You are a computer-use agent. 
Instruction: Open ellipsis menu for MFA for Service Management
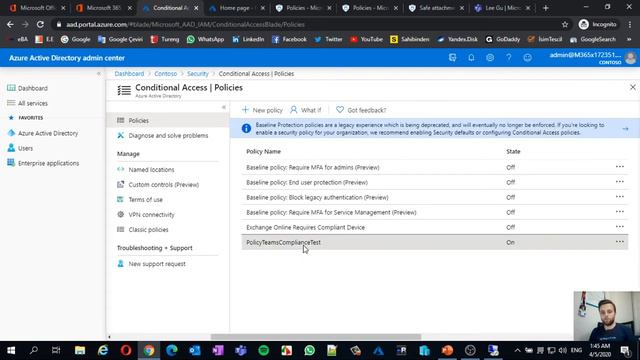point(620,212)
